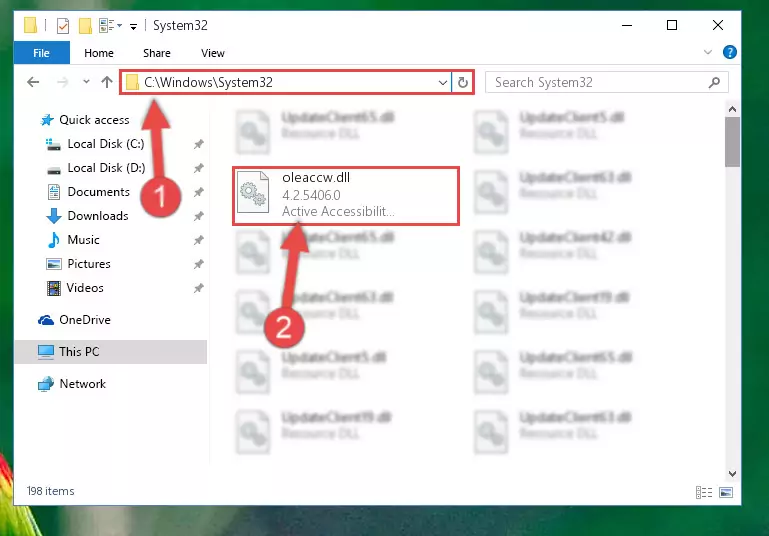769x536 pixels.
Task: Open Help with the question mark icon
Action: [x=730, y=52]
